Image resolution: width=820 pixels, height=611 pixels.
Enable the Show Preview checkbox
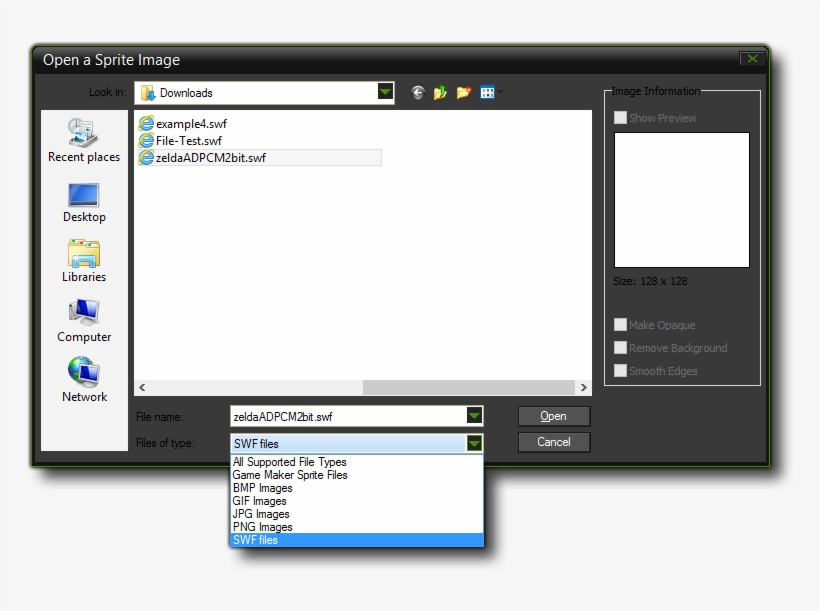[620, 117]
